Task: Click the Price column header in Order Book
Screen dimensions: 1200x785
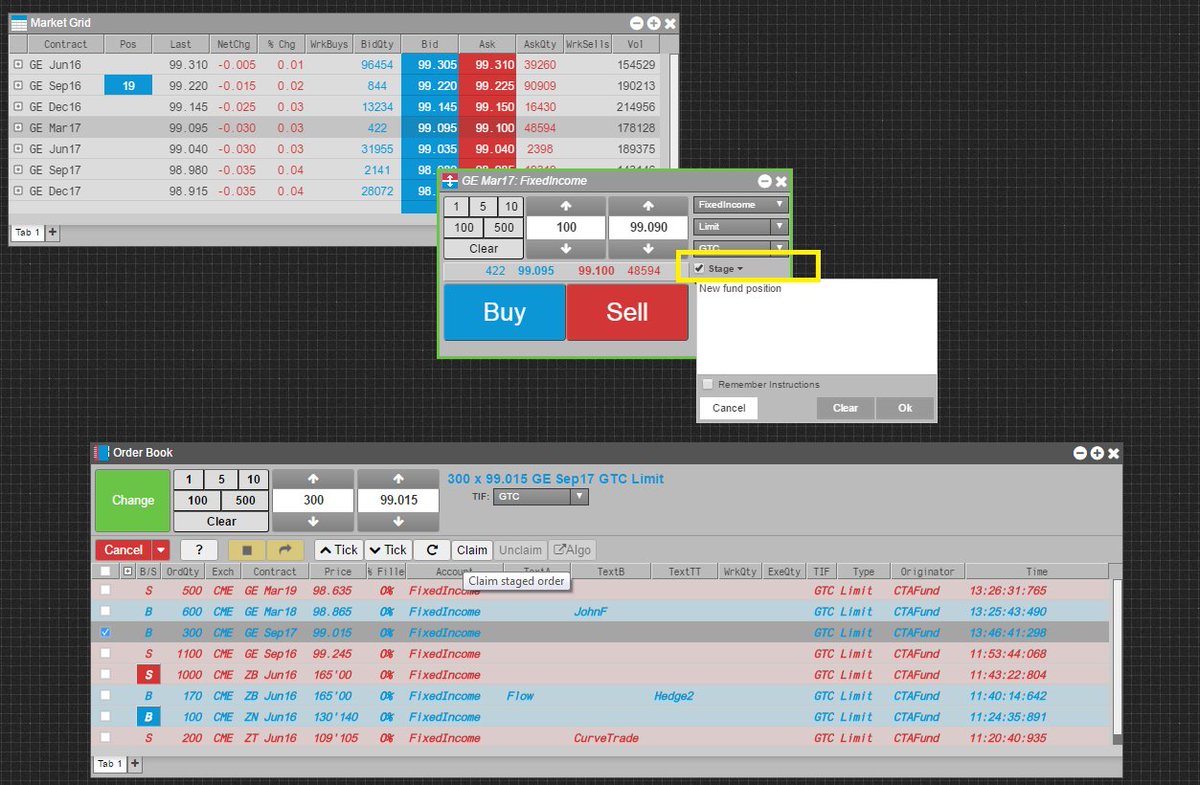Action: [338, 571]
